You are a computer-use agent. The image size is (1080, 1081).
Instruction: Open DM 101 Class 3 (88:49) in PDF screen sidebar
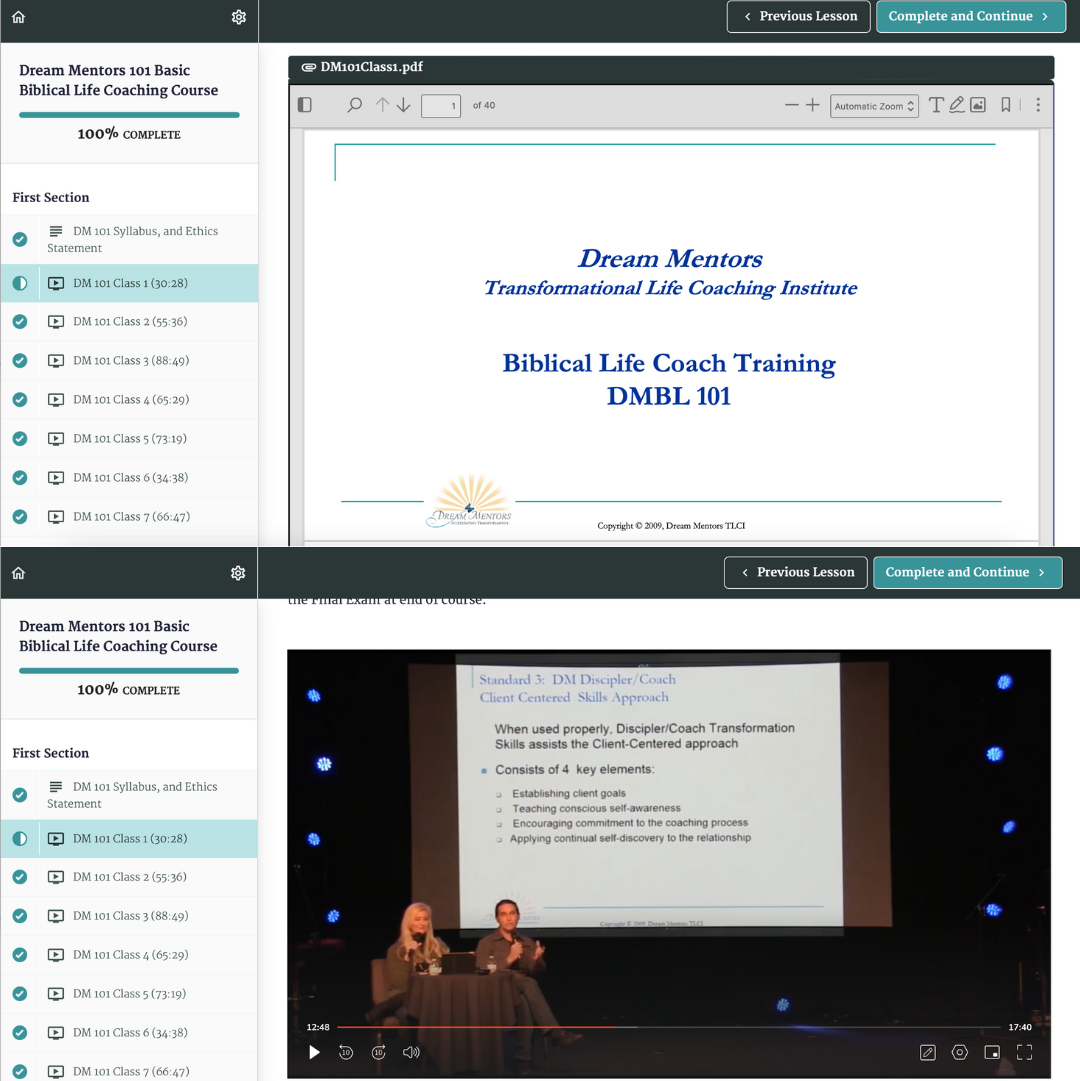[130, 361]
